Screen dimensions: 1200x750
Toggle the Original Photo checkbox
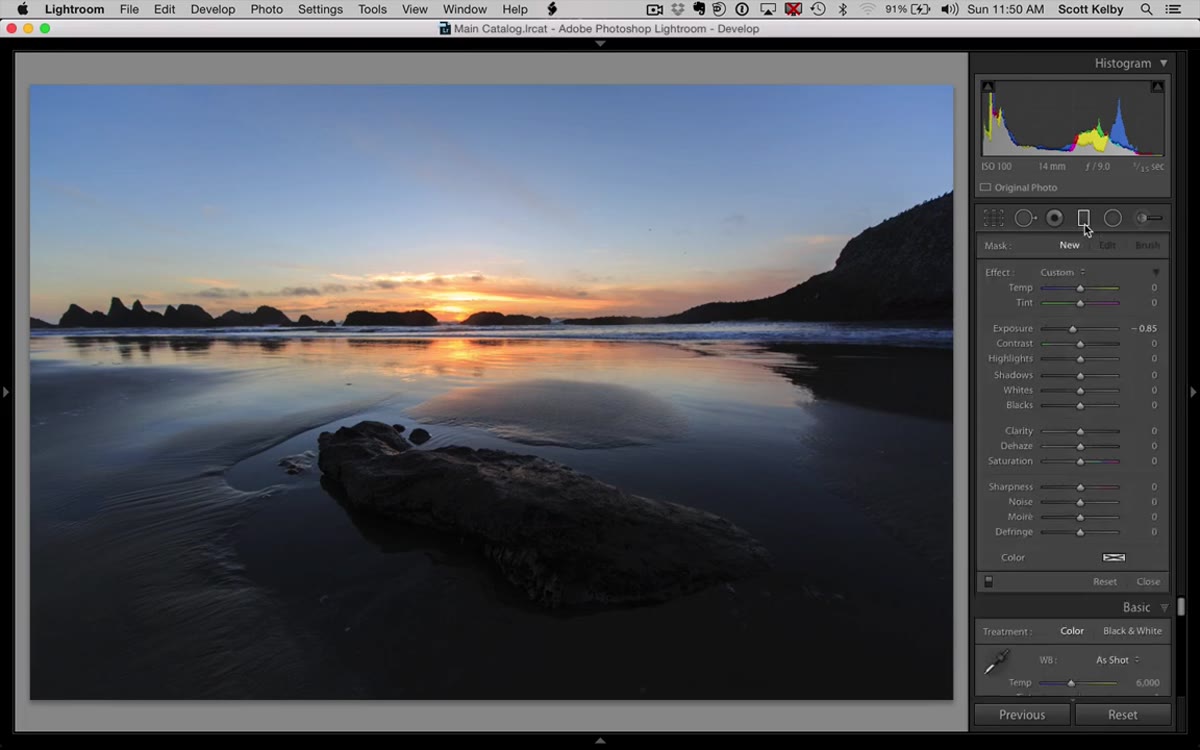pyautogui.click(x=985, y=188)
